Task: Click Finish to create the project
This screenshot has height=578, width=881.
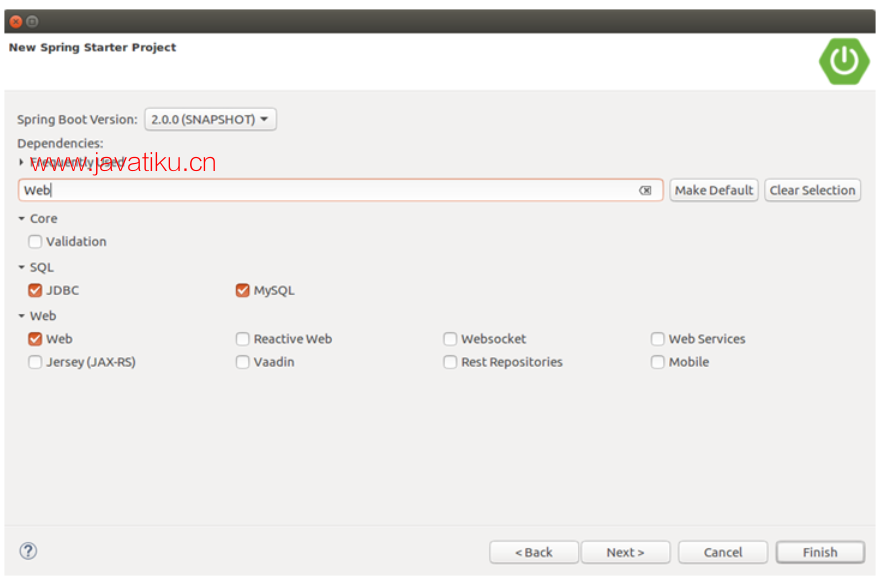Action: tap(820, 553)
